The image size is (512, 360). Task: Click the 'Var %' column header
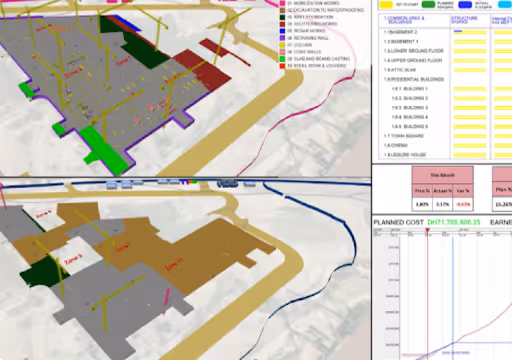(x=463, y=191)
